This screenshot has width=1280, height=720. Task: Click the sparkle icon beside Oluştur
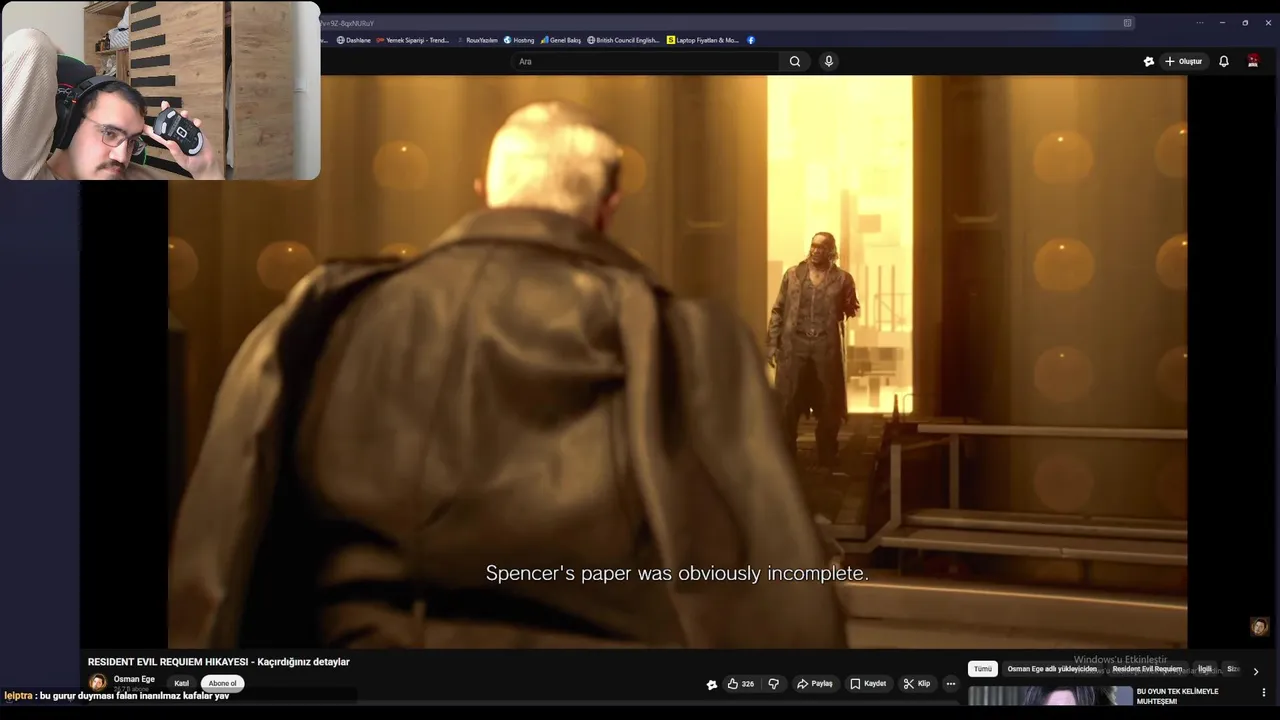coord(1148,61)
